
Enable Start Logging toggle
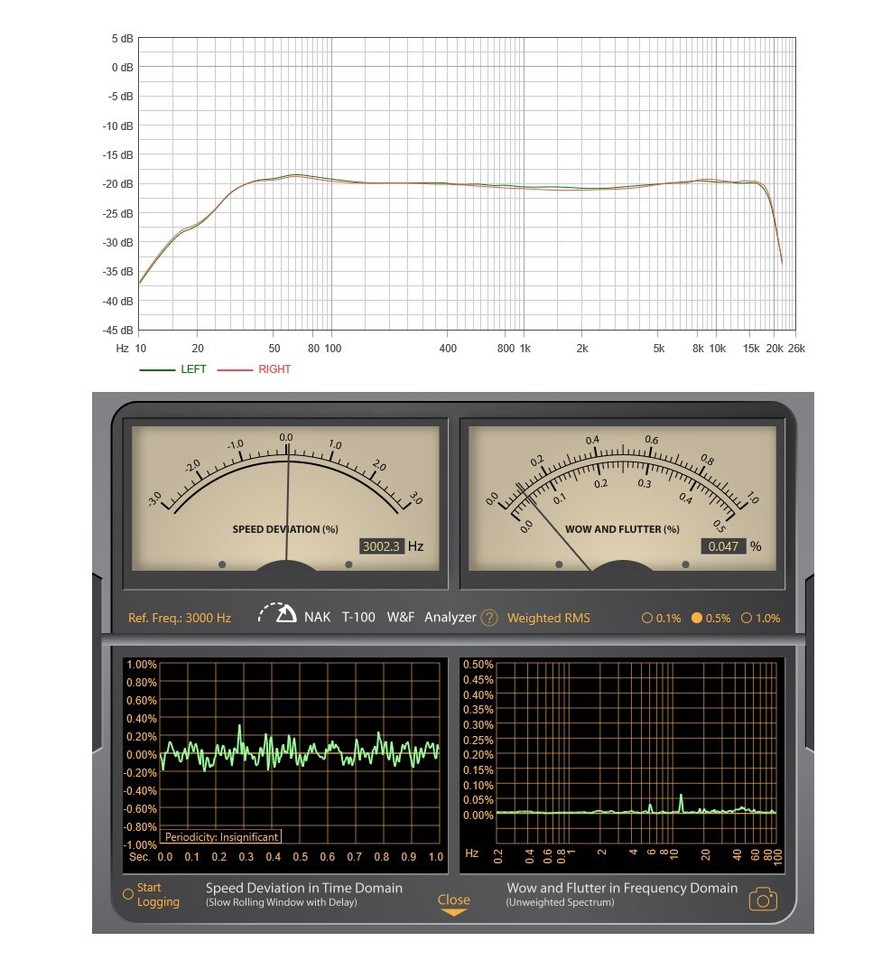127,894
